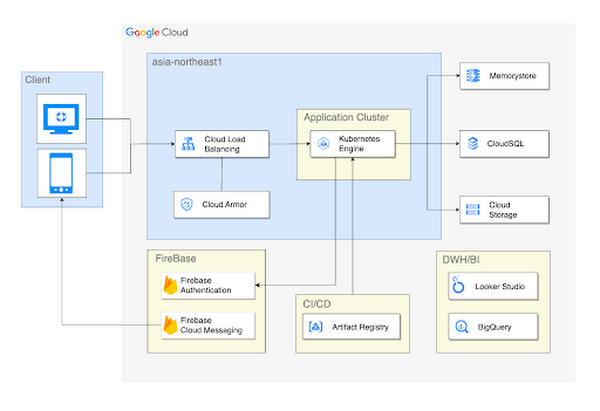600x411 pixels.
Task: Select the Firebase Cloud Messaging label
Action: 211,325
